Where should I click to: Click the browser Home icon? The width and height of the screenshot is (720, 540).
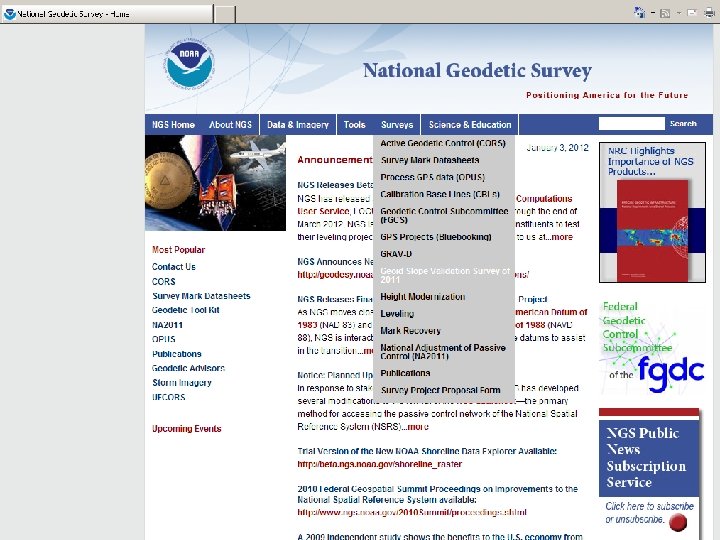(x=639, y=13)
